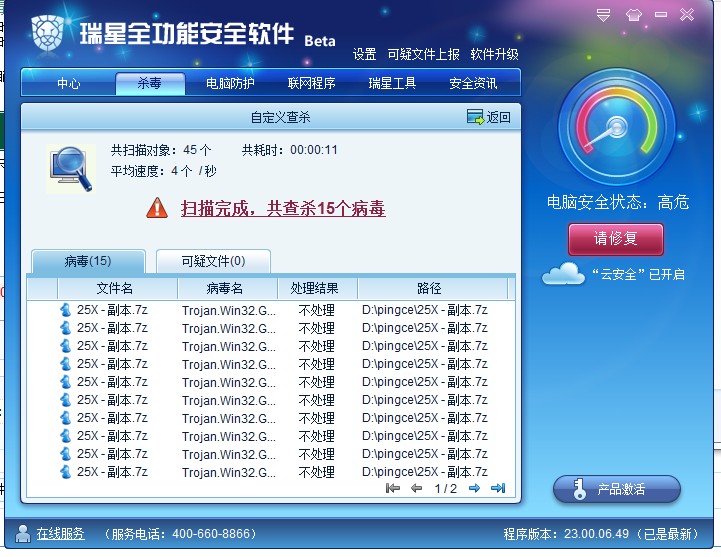Click the magnifier scan computer icon

click(71, 169)
